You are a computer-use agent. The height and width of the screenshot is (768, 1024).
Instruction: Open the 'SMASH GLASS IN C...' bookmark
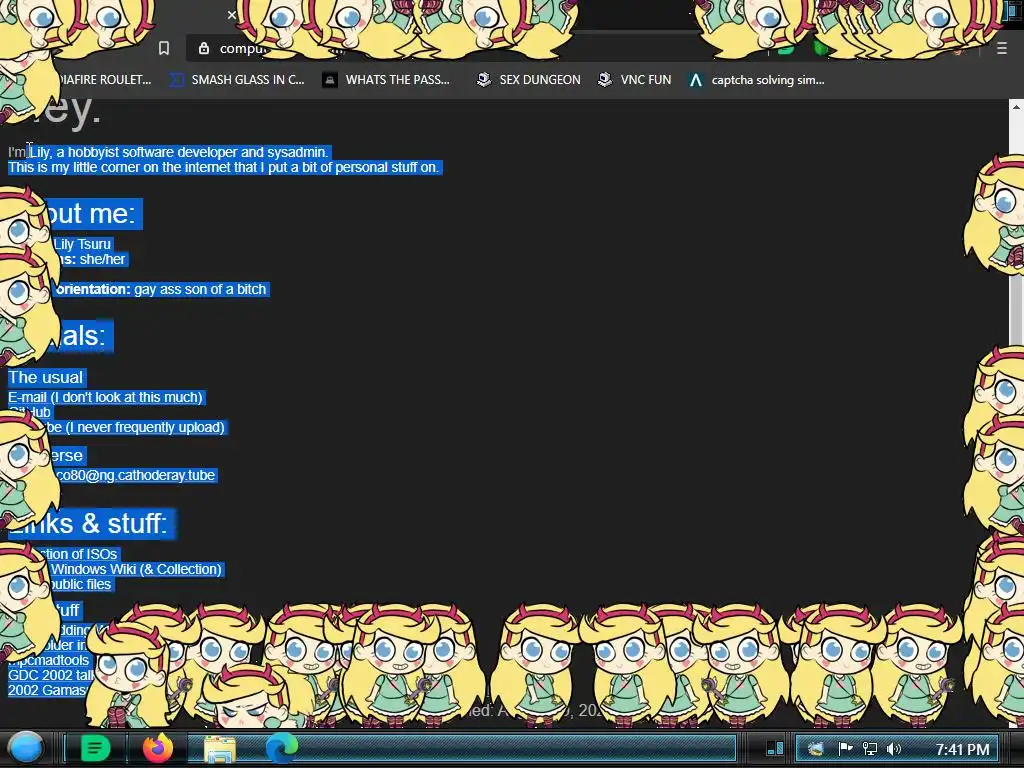(x=238, y=80)
